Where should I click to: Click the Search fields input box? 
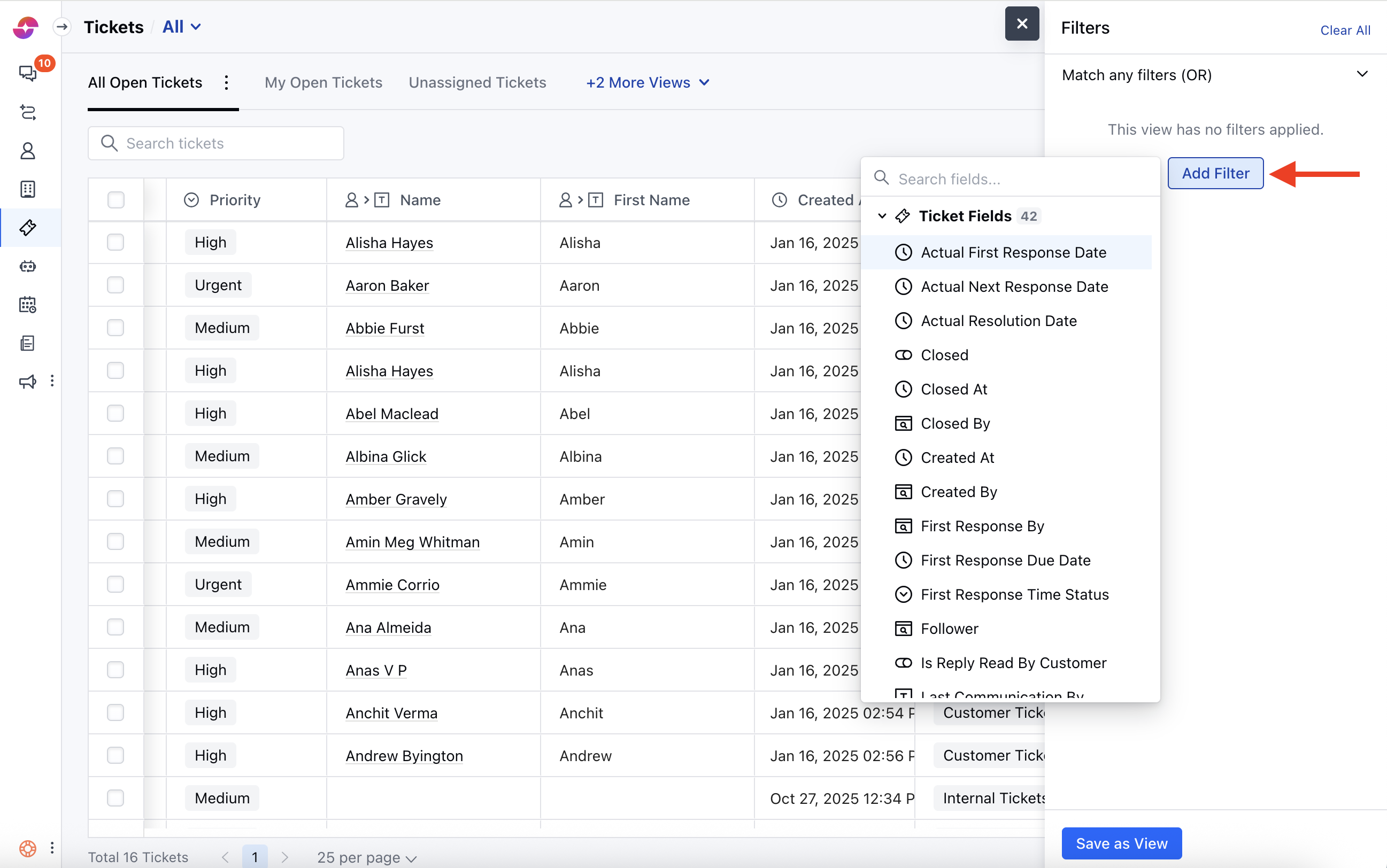(x=1016, y=179)
